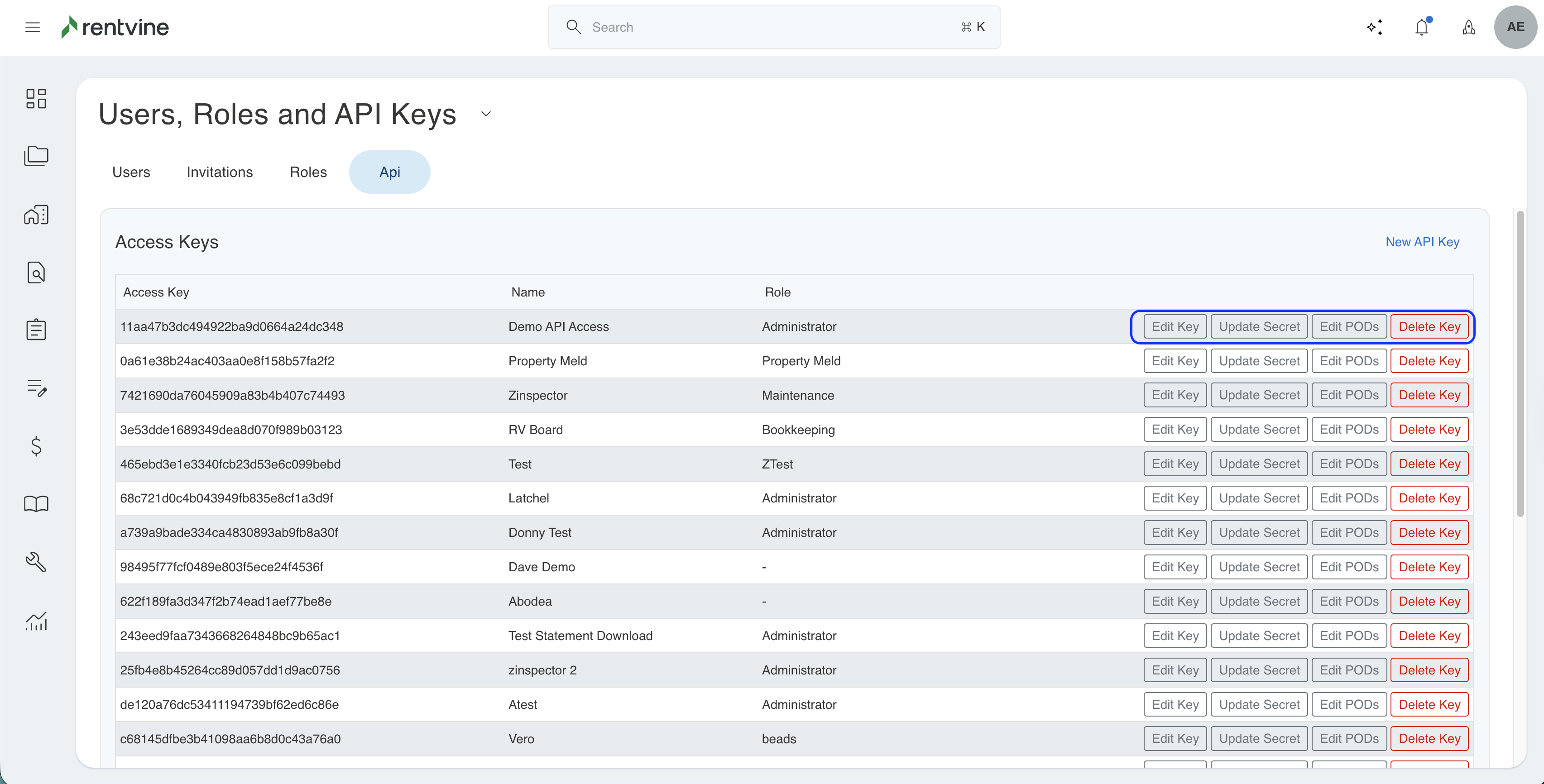Focus the Search input field
Image resolution: width=1544 pixels, height=784 pixels.
coord(773,27)
